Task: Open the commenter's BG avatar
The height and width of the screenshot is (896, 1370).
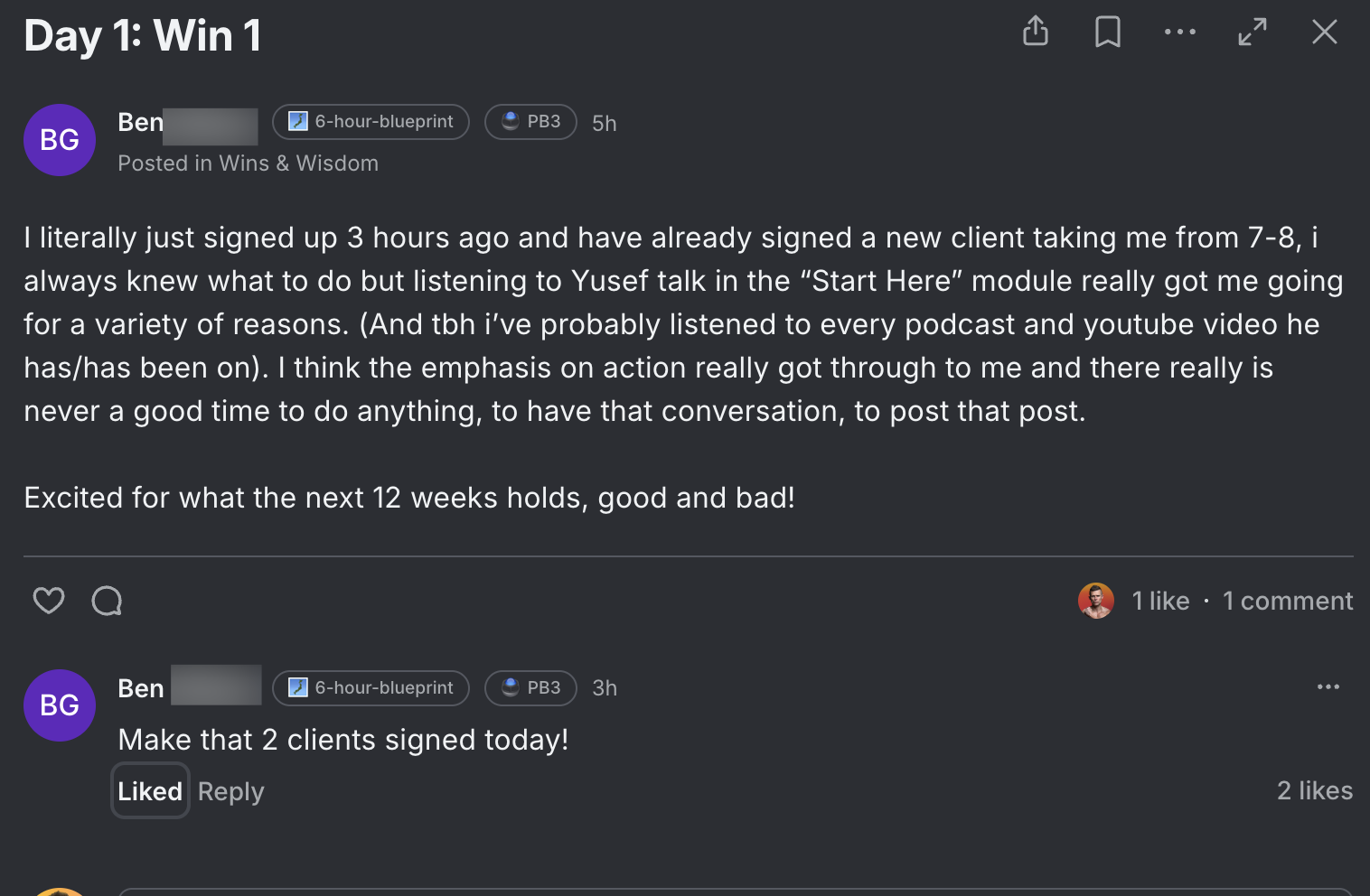Action: point(60,705)
